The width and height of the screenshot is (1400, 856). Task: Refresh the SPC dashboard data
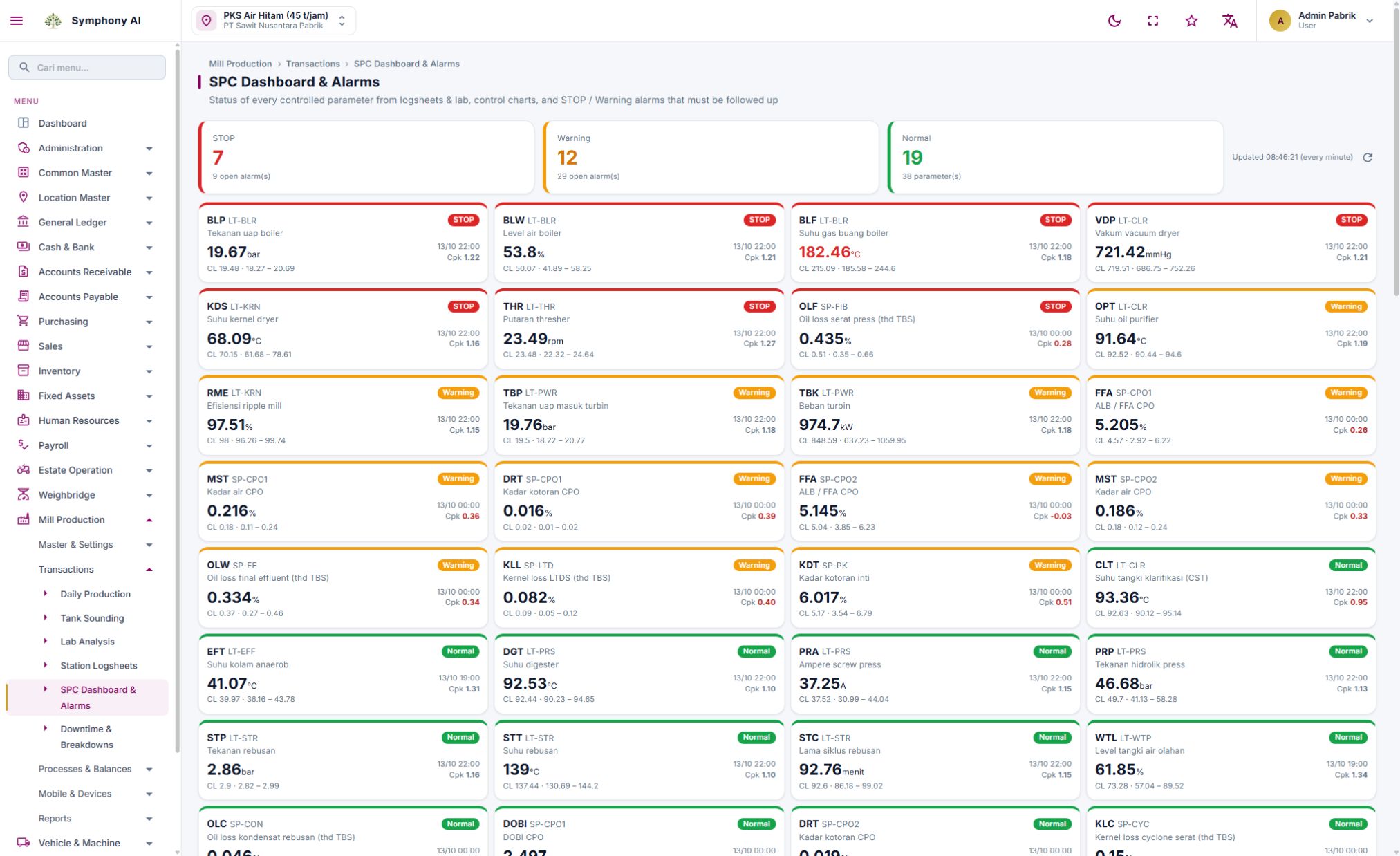[1368, 158]
